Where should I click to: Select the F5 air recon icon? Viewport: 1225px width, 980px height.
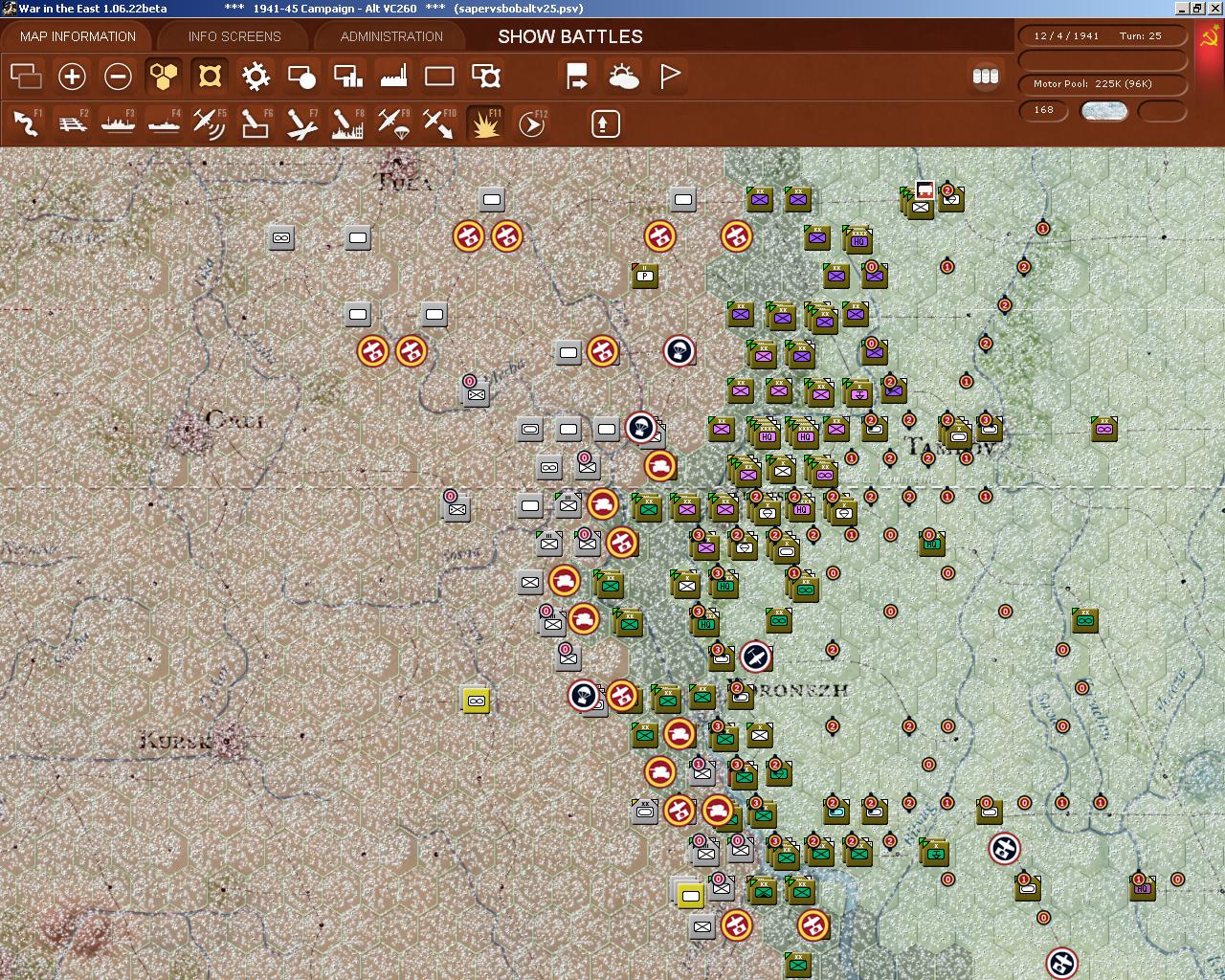pyautogui.click(x=210, y=123)
